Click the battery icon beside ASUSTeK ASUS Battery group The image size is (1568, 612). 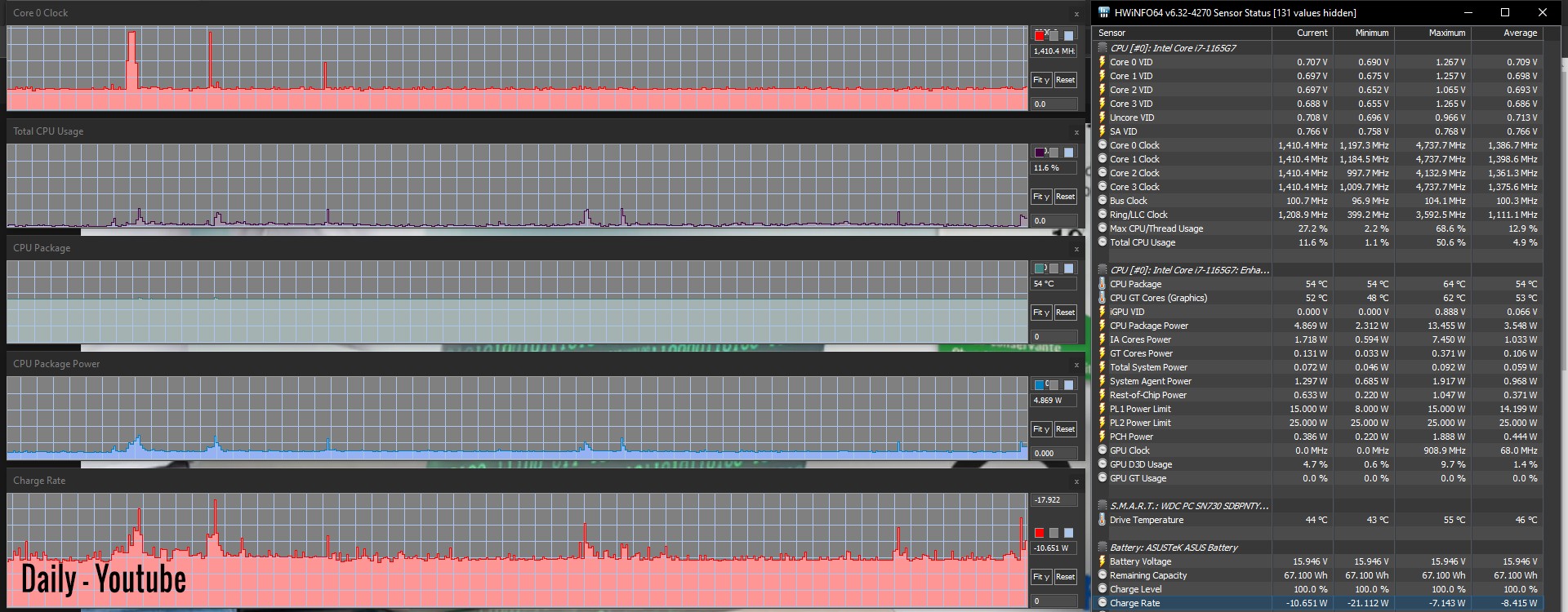tap(1102, 548)
